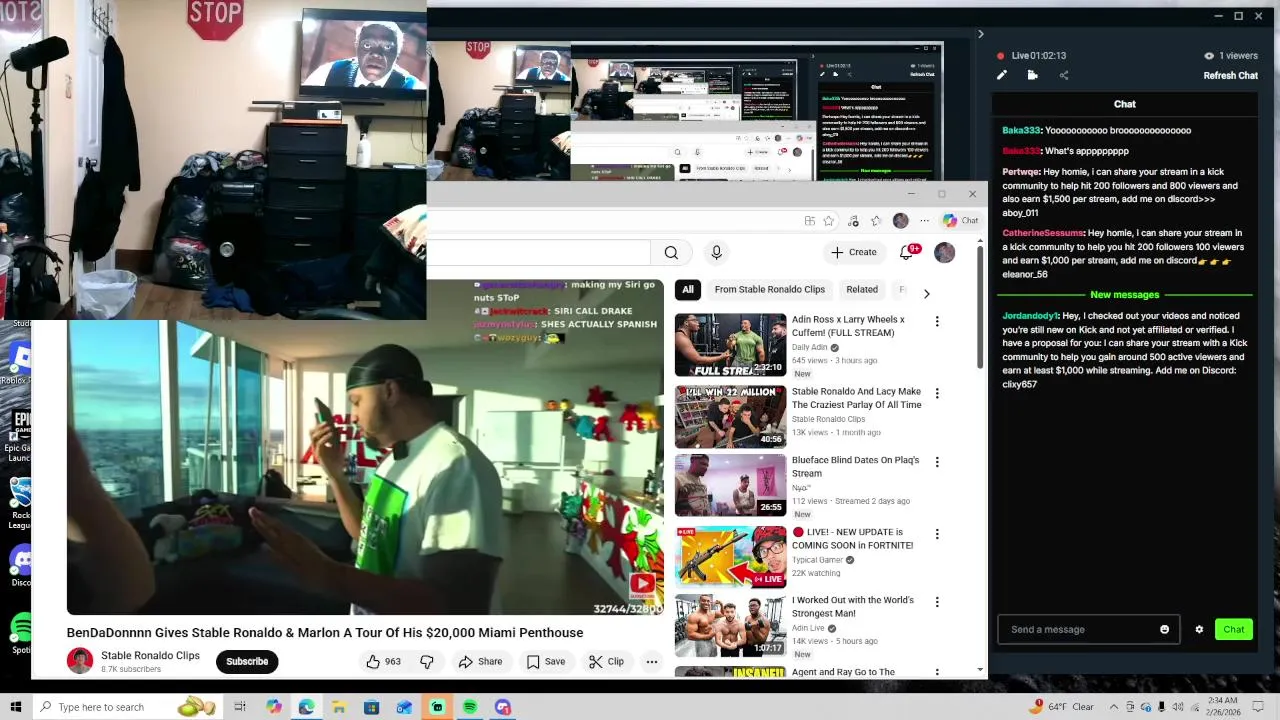Image resolution: width=1280 pixels, height=720 pixels.
Task: Click the red watermark in video corner
Action: (x=642, y=585)
